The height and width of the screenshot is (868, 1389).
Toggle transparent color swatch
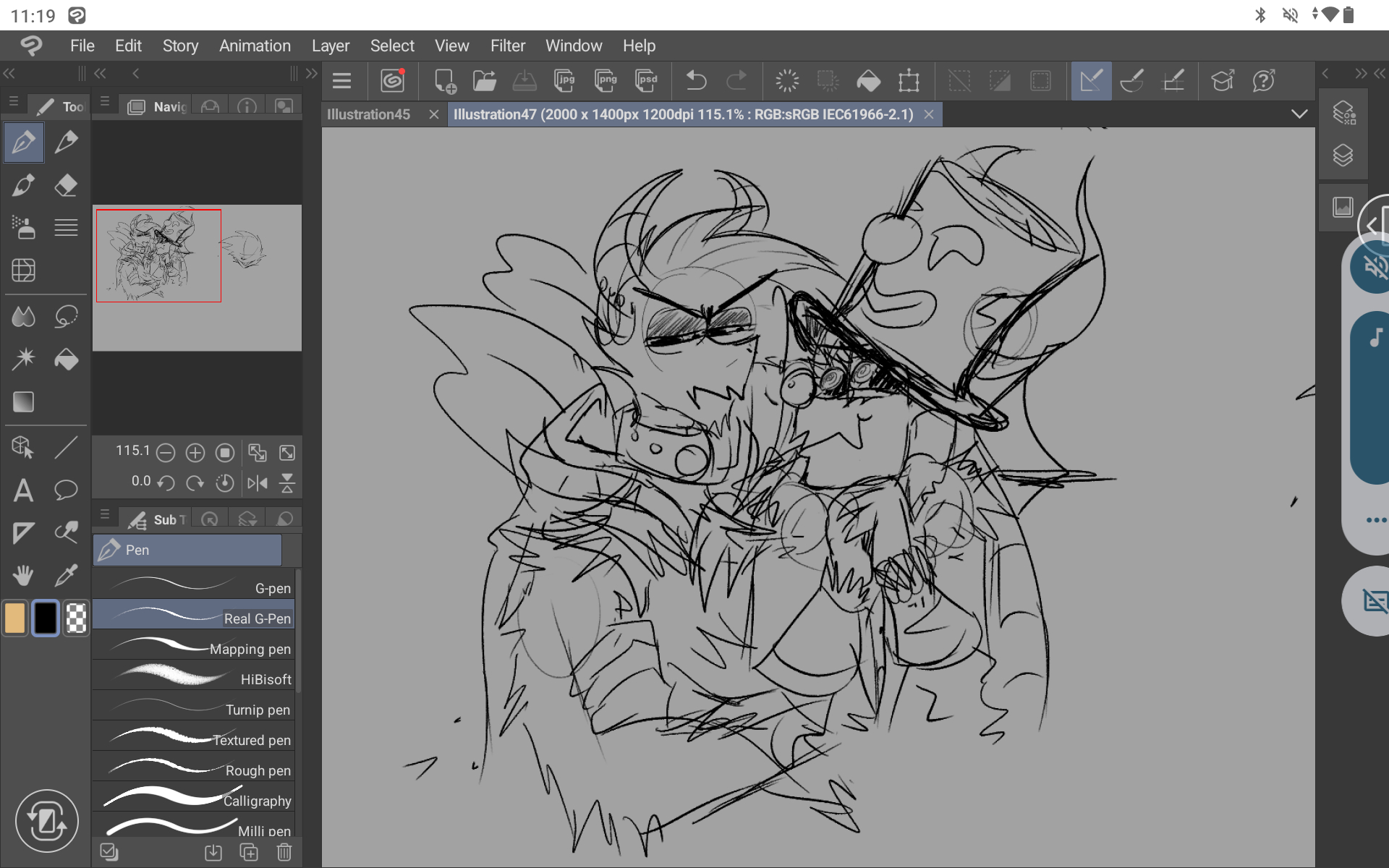click(x=76, y=618)
